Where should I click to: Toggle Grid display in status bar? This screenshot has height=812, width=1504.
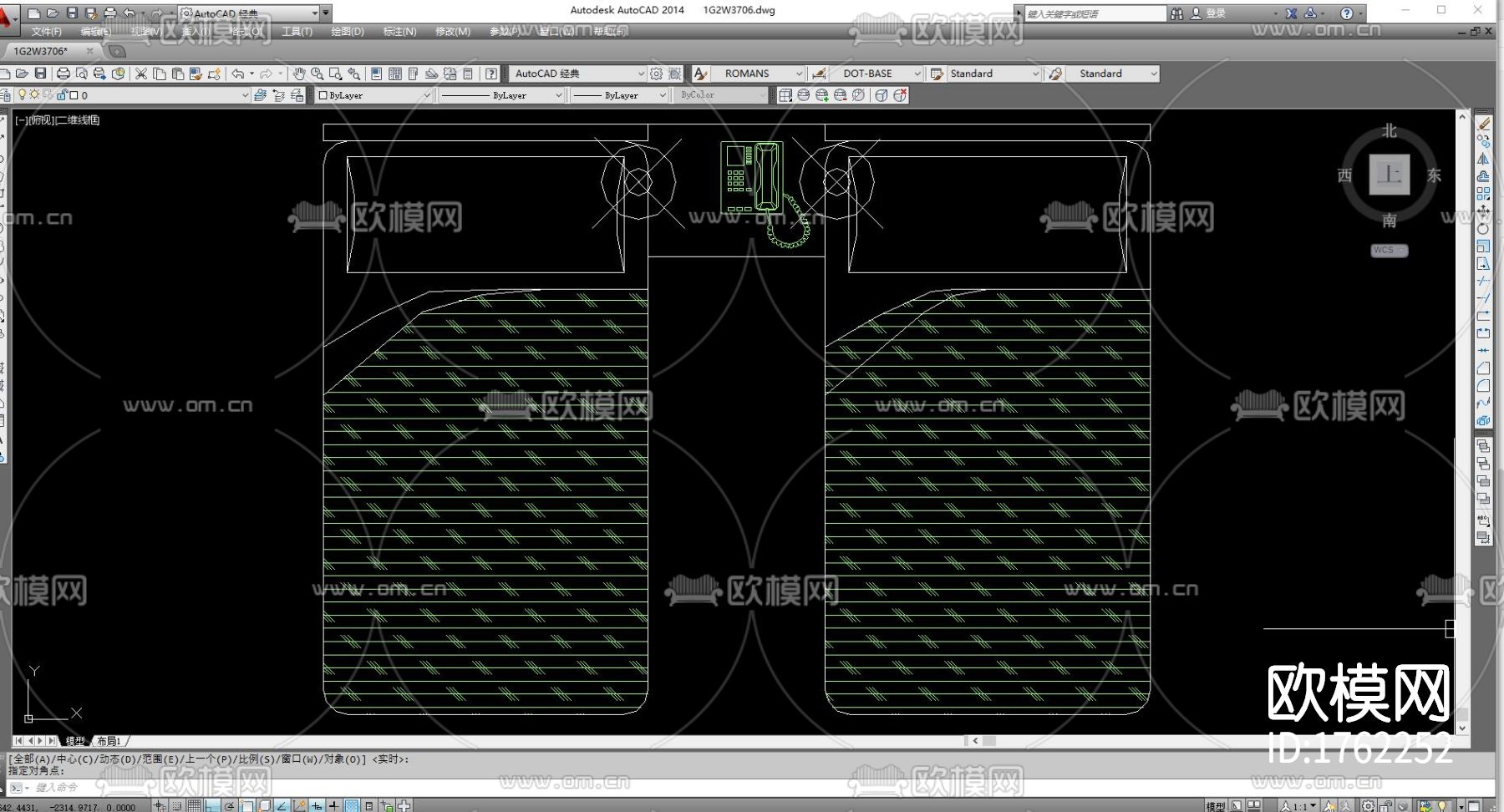(x=194, y=805)
